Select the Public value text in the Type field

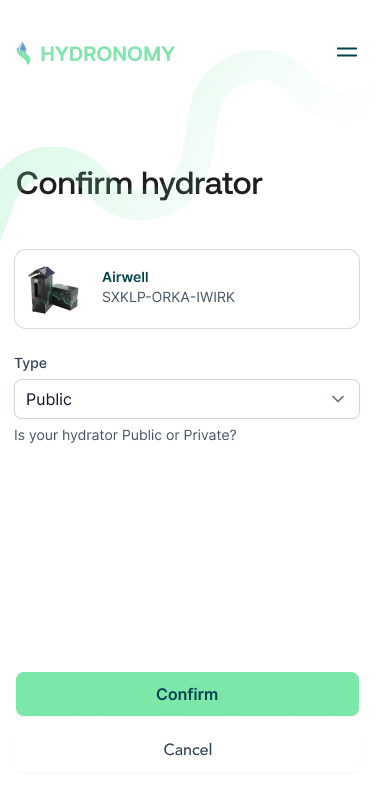coord(49,399)
